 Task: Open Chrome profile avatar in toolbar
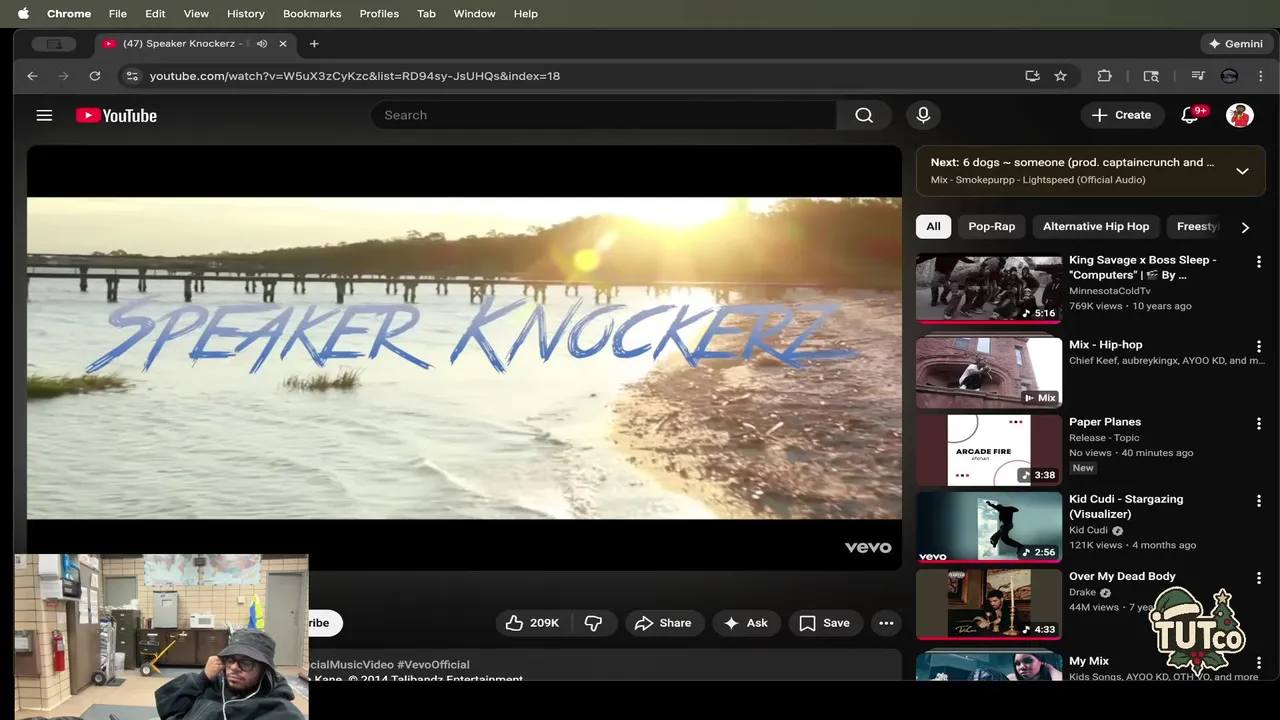[x=1229, y=76]
